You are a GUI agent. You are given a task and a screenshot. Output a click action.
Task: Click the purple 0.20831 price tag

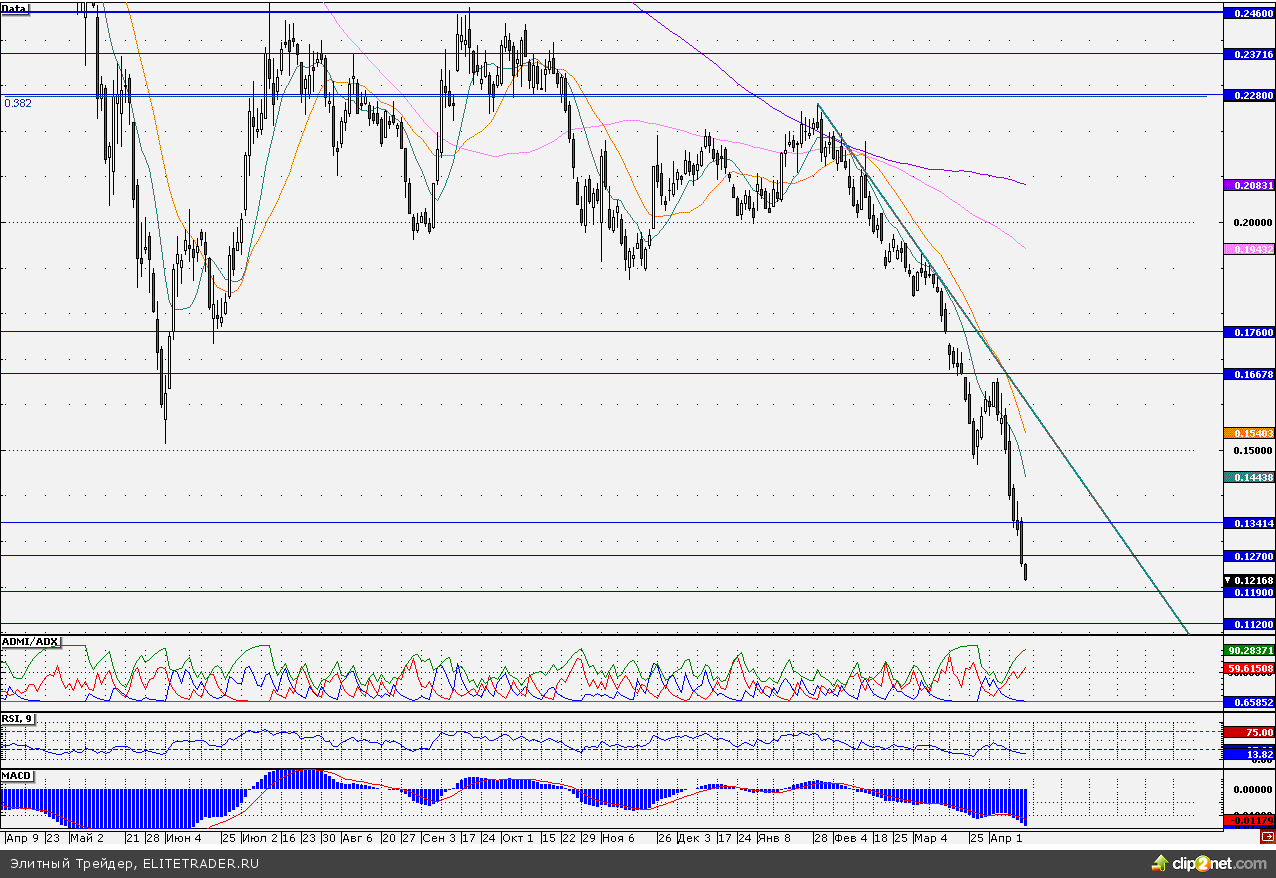coord(1249,185)
